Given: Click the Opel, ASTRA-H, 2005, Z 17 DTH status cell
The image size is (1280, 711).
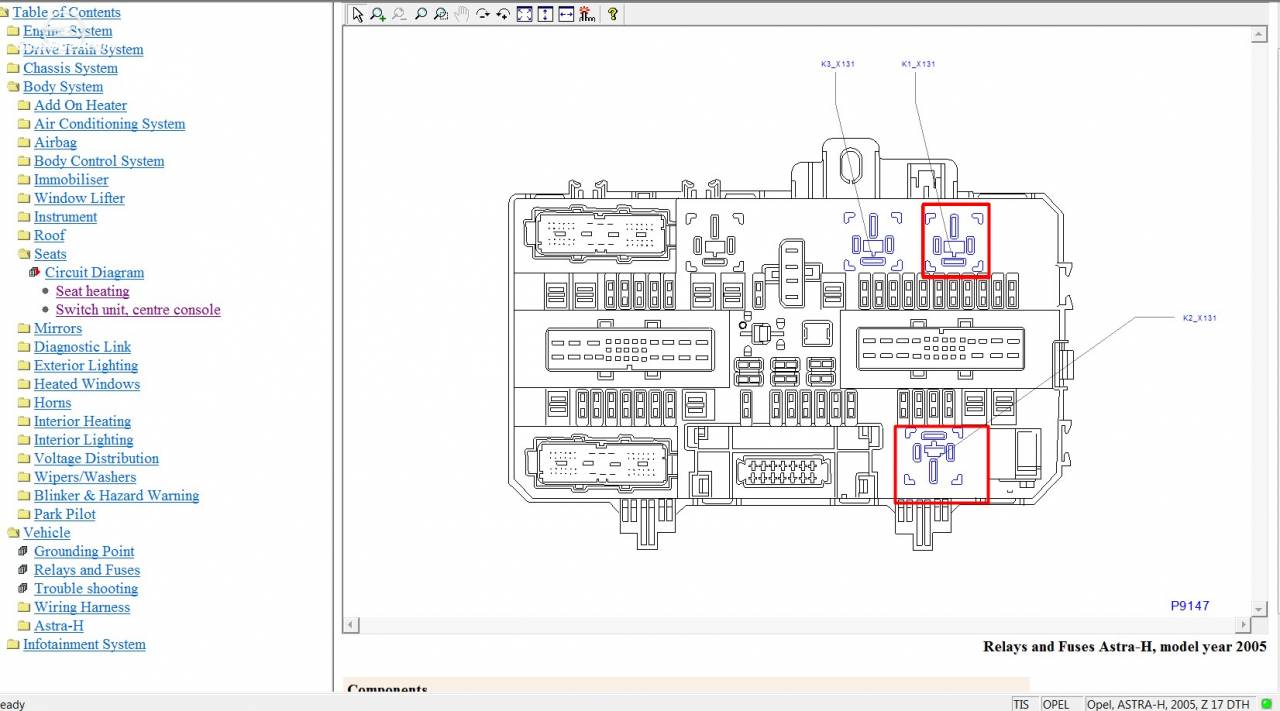Looking at the screenshot, I should pyautogui.click(x=1168, y=704).
